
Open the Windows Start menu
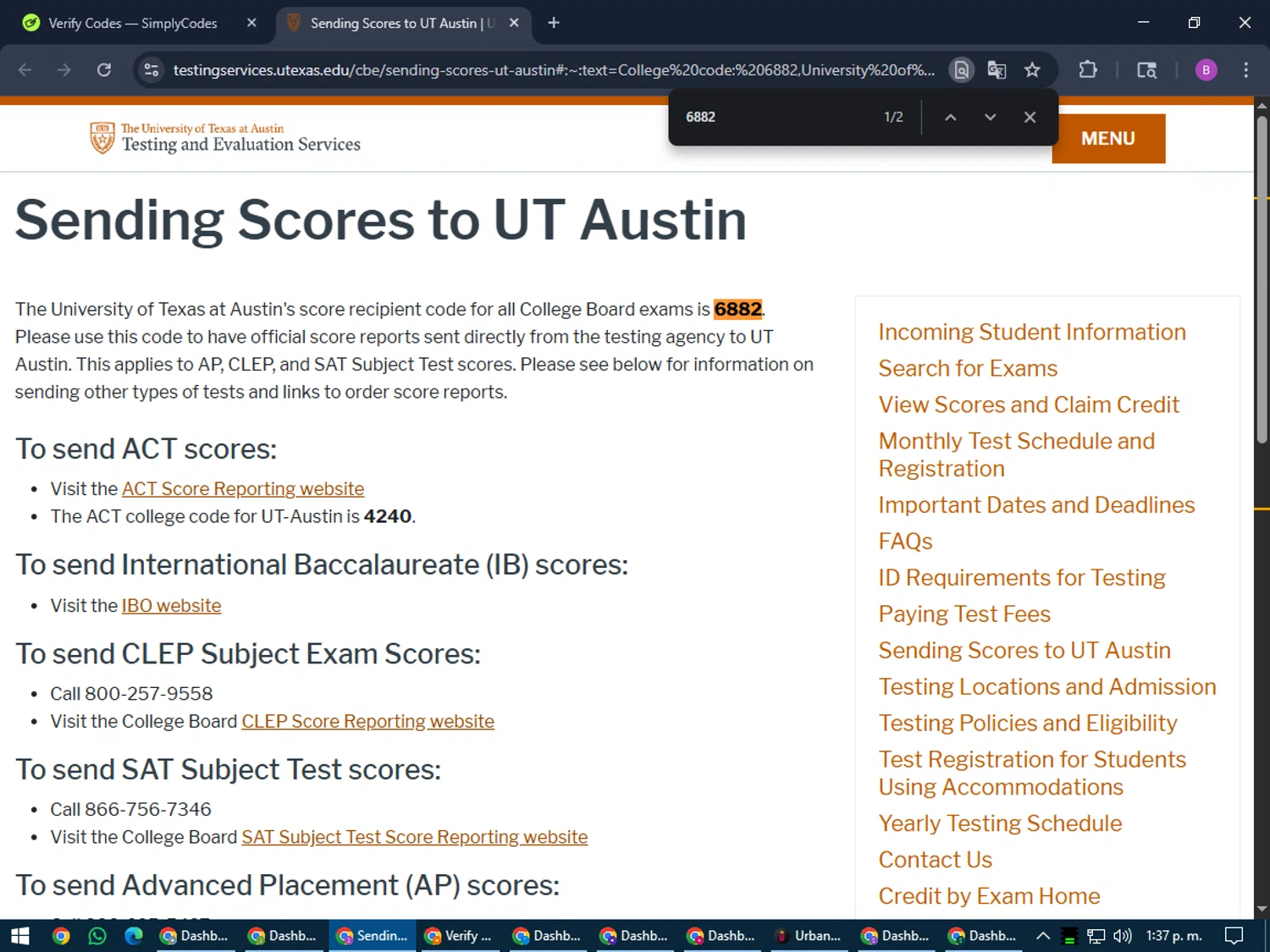[x=20, y=935]
